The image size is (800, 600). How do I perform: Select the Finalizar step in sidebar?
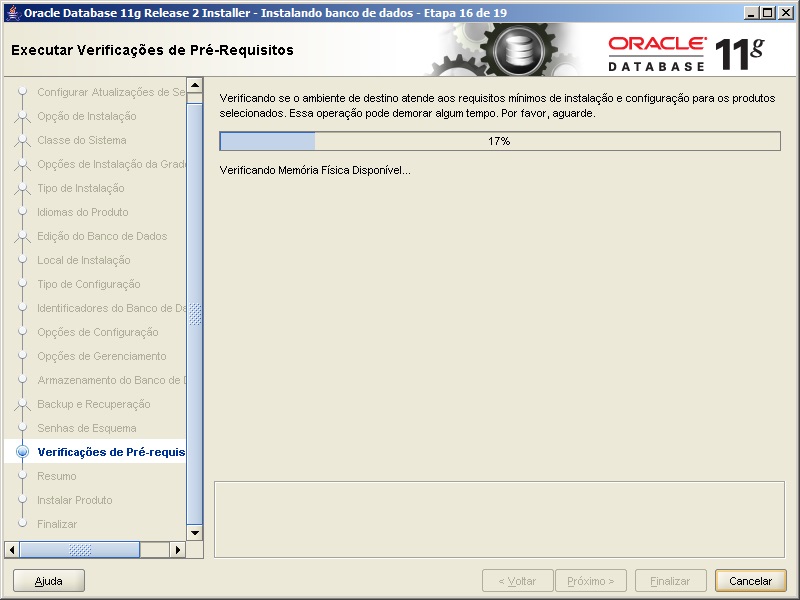[x=57, y=524]
